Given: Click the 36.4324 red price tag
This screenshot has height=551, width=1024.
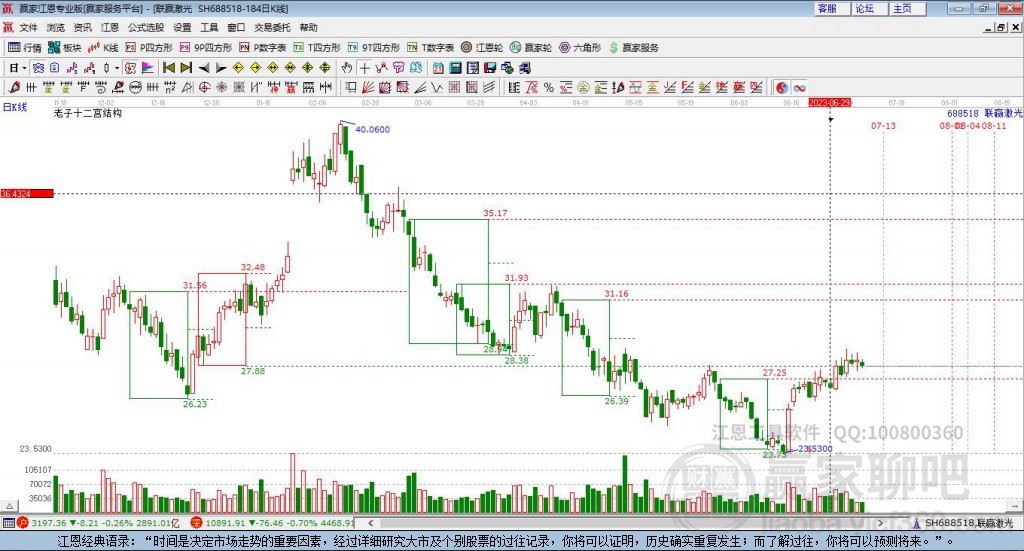Looking at the screenshot, I should [x=27, y=194].
